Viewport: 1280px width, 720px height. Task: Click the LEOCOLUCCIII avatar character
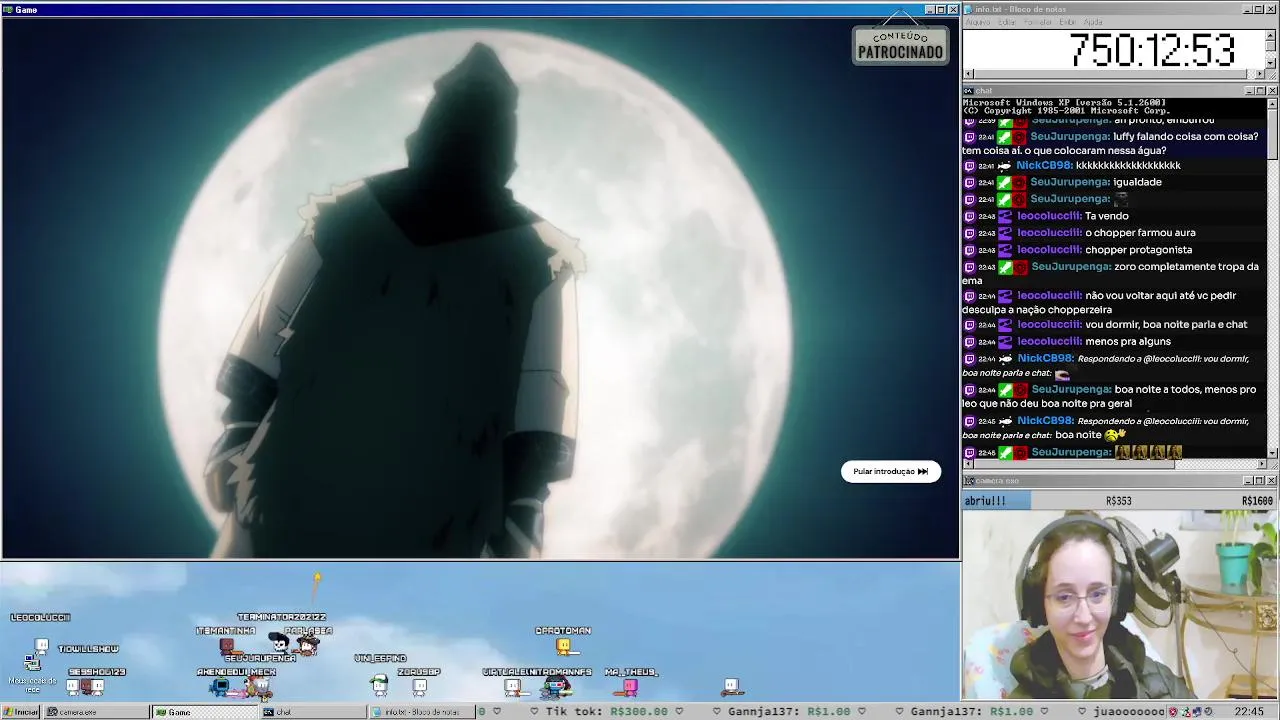[41, 646]
